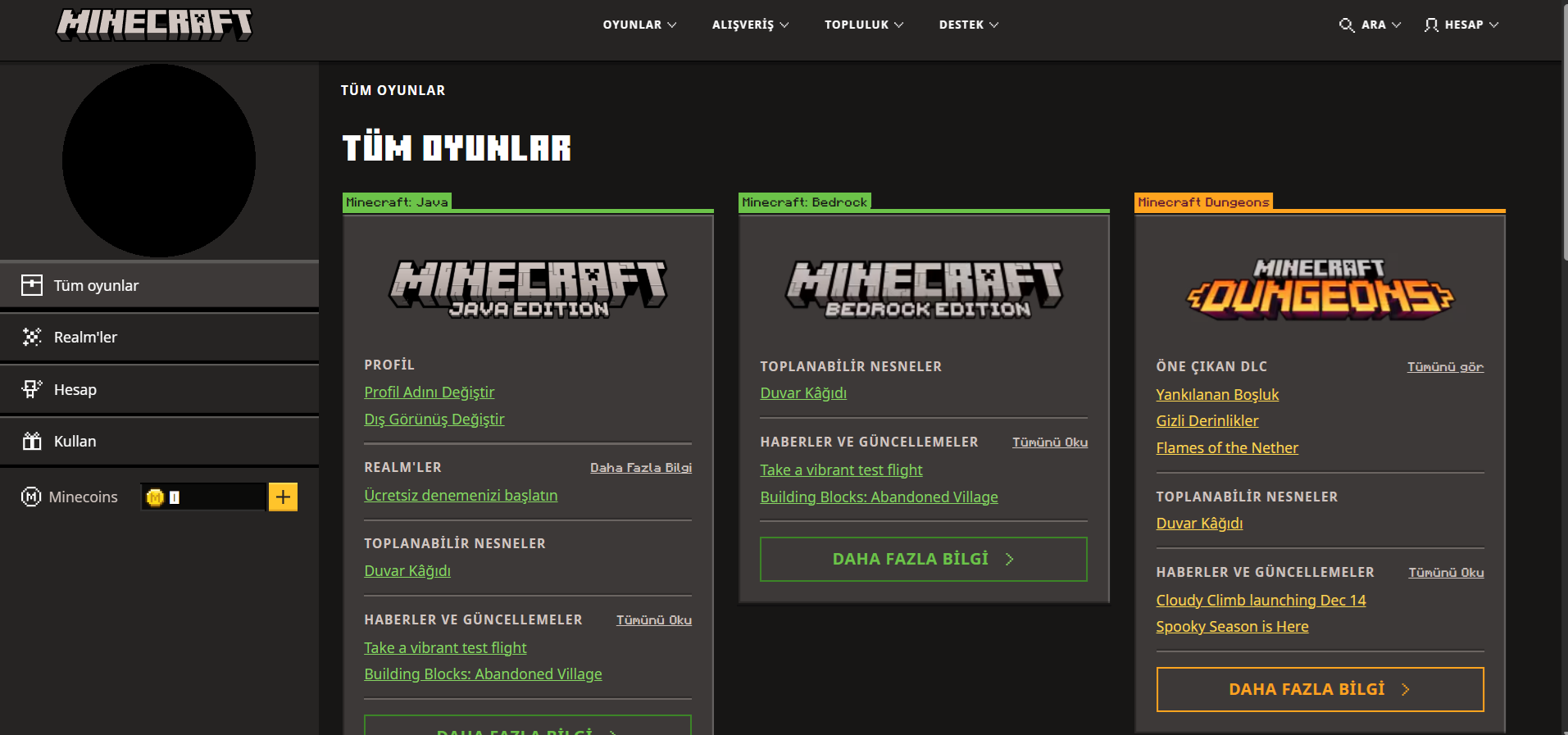Click the Tüm oyunlar sidebar icon
The height and width of the screenshot is (735, 1568).
point(32,285)
